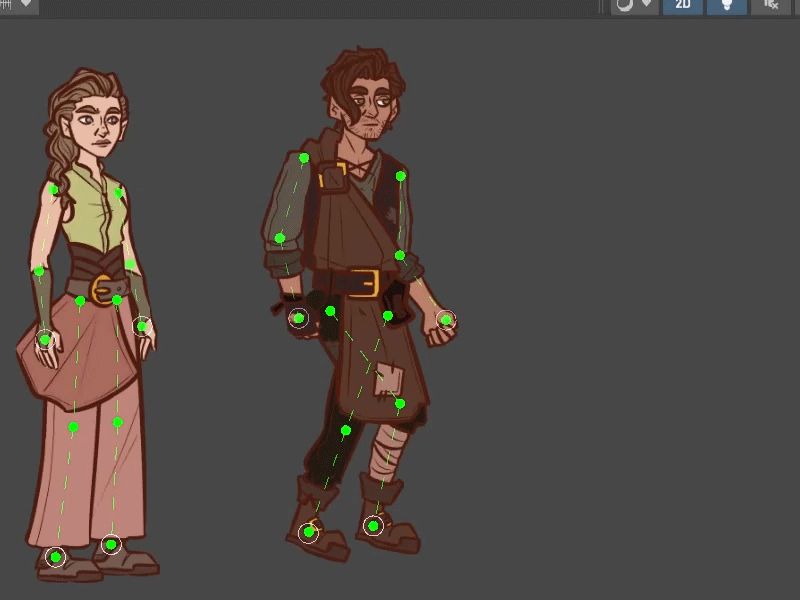Screen dimensions: 800x600
Task: Click the man's hip joint above the patched tunic
Action: coord(388,316)
